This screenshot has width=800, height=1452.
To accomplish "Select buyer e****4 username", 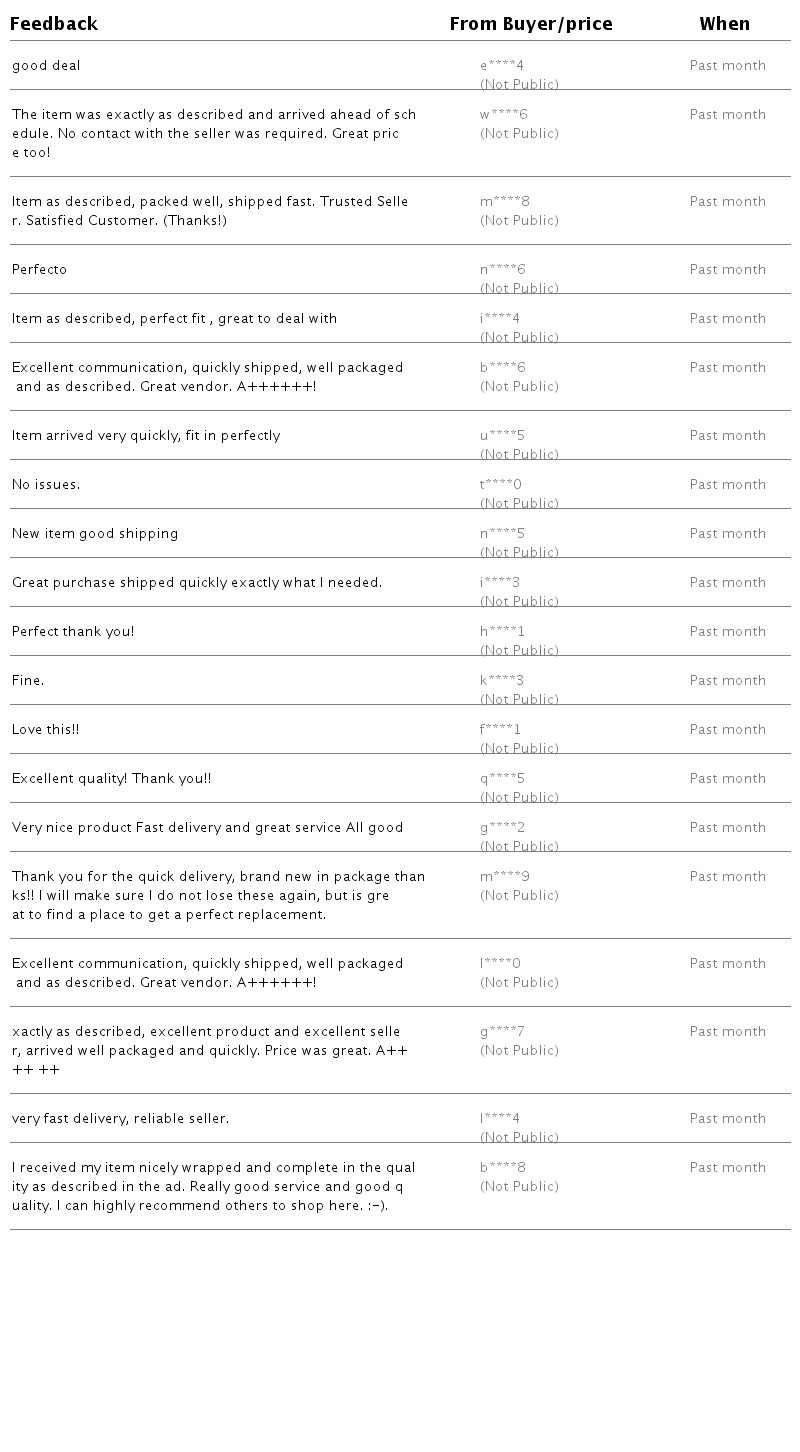I will 501,66.
